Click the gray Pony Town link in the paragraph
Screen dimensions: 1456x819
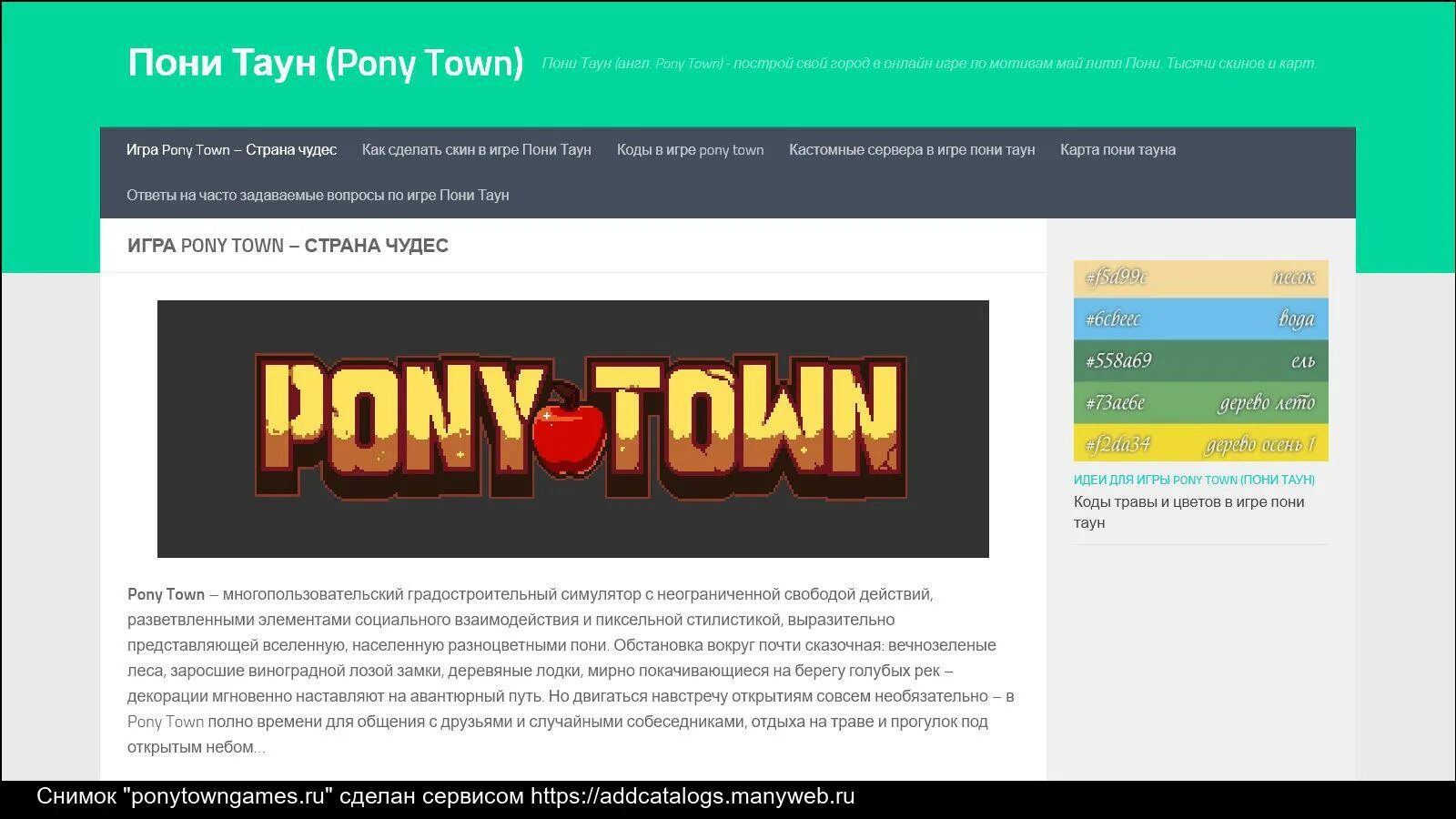point(166,722)
